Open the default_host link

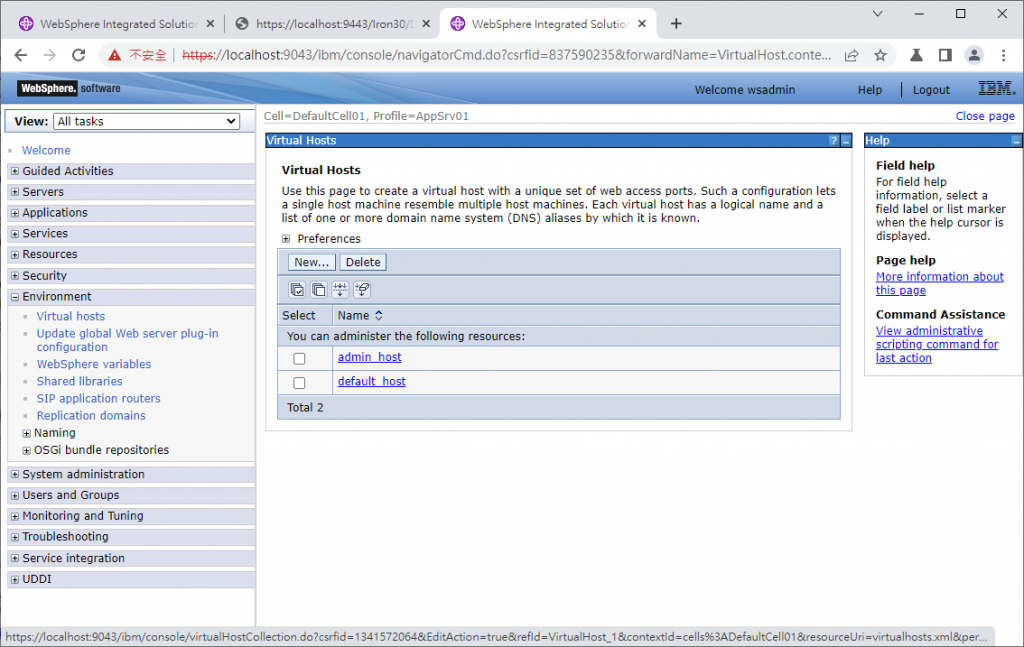pyautogui.click(x=372, y=381)
